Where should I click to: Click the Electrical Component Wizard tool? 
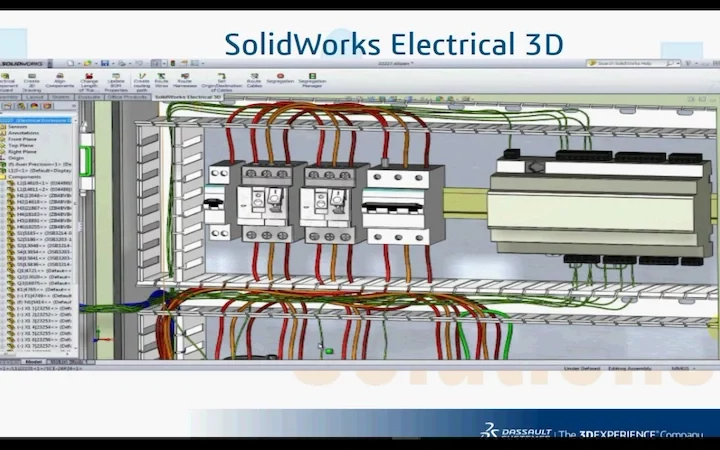coord(8,82)
